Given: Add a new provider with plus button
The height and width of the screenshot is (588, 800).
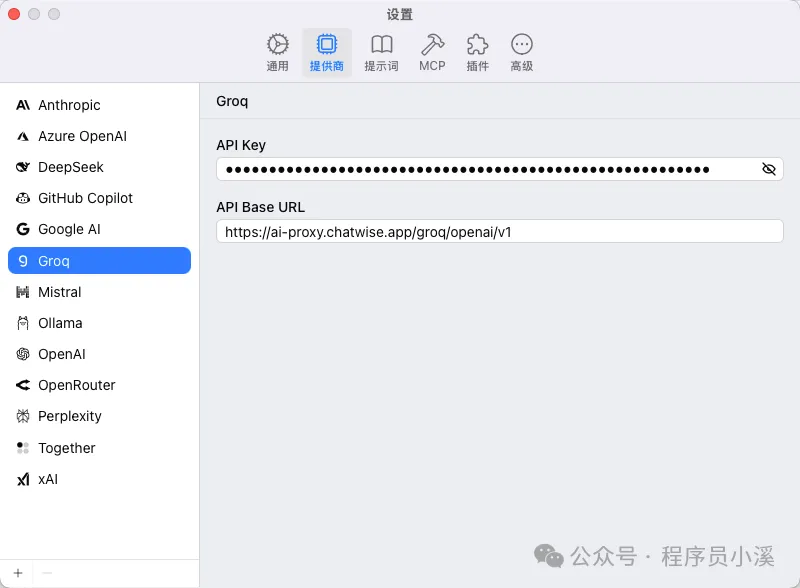Looking at the screenshot, I should click(x=18, y=573).
